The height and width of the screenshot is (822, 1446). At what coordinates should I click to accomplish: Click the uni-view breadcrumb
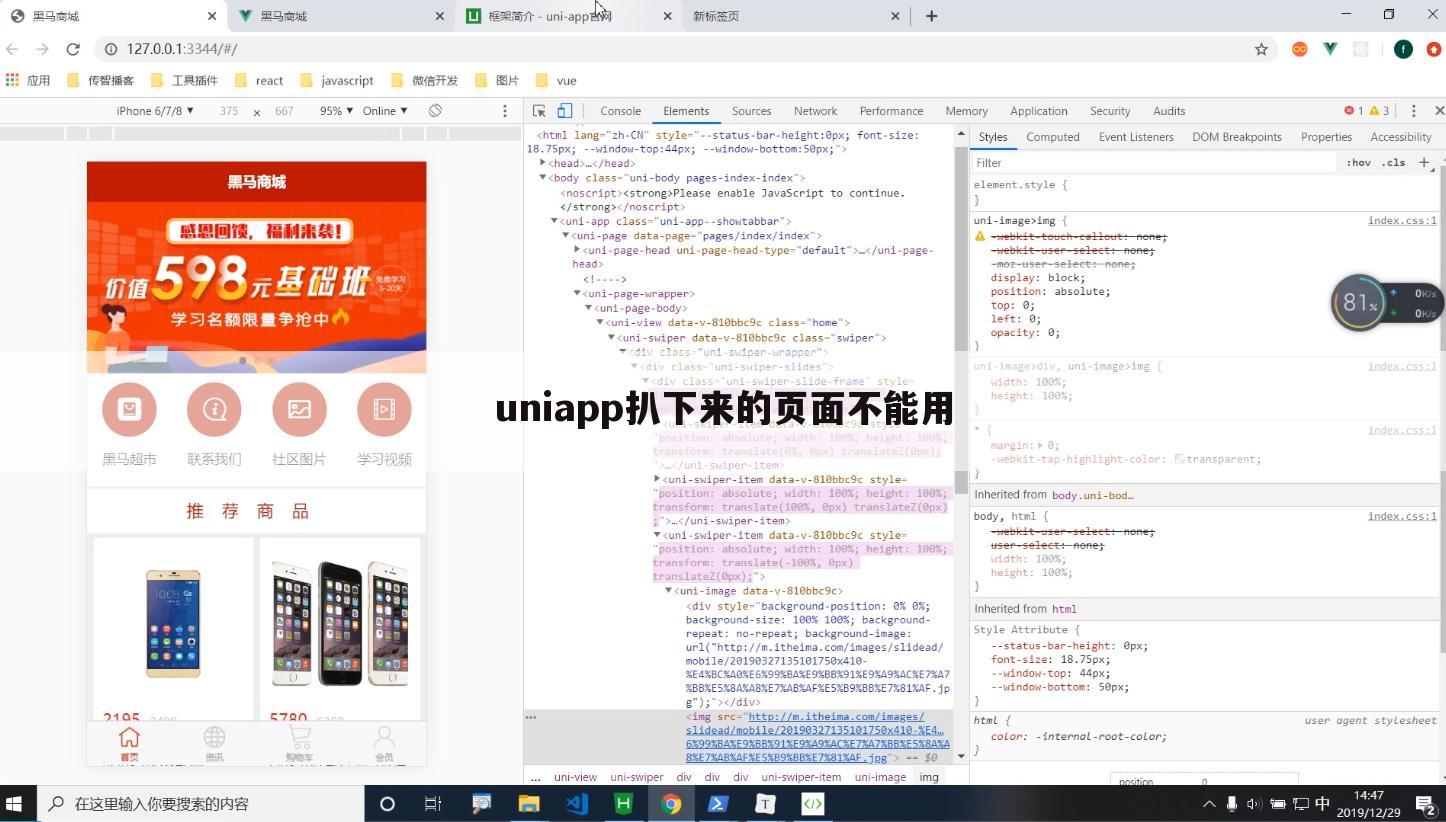click(x=575, y=777)
